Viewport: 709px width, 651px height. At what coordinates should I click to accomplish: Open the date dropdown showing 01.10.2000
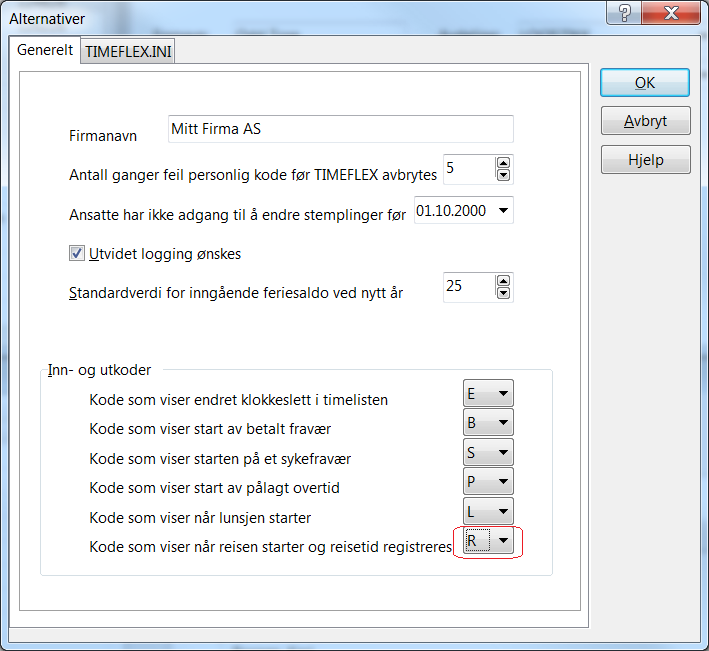(x=502, y=211)
